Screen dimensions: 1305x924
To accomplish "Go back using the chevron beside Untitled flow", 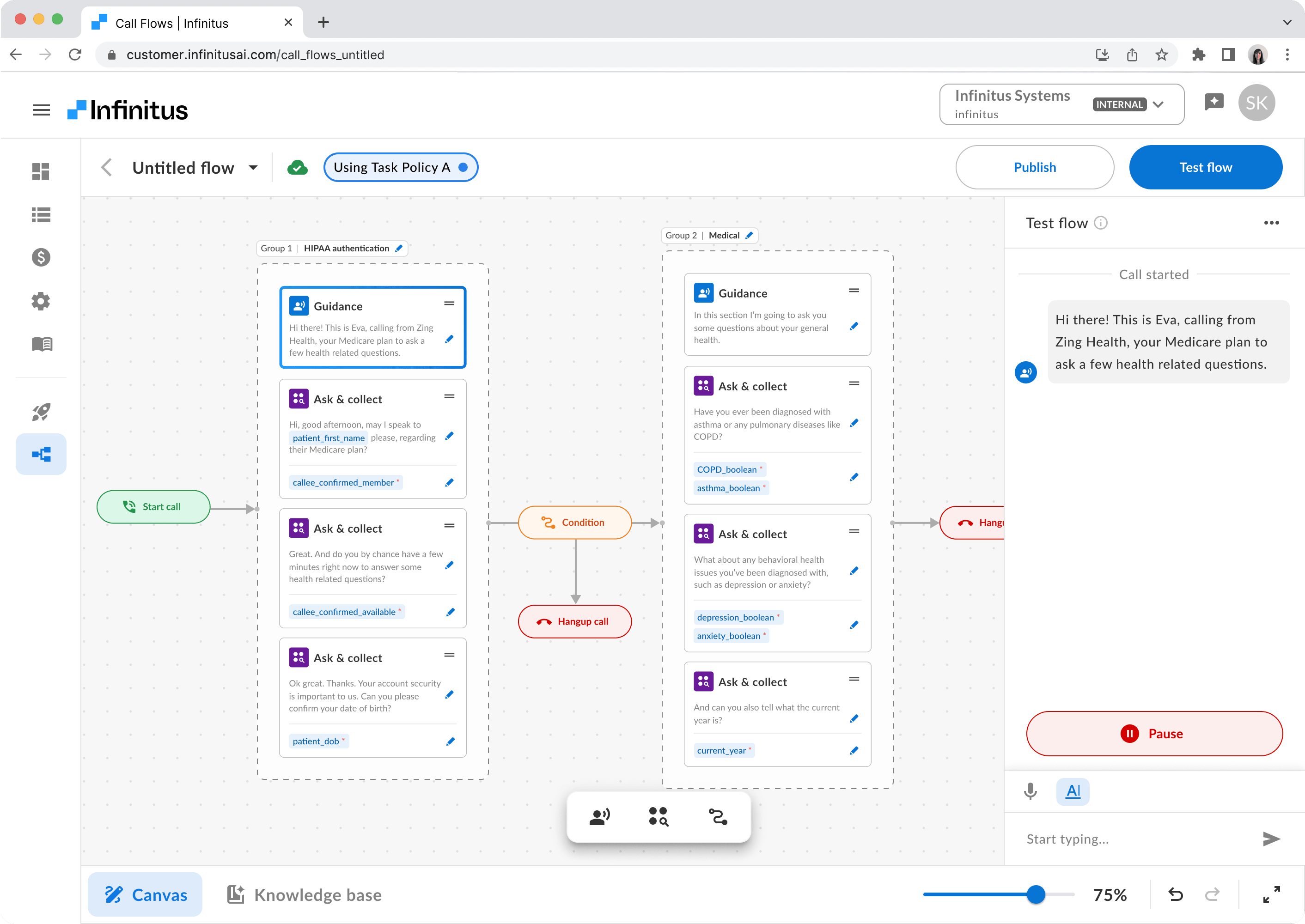I will [x=106, y=168].
